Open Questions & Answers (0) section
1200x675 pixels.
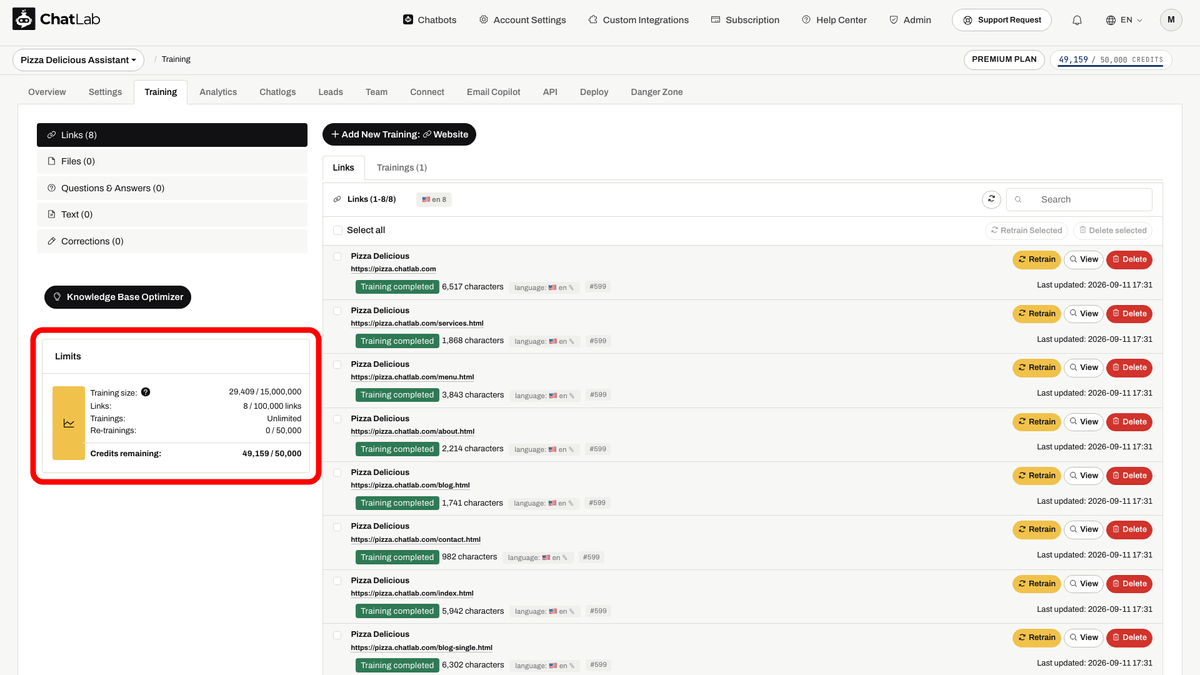[x=172, y=188]
